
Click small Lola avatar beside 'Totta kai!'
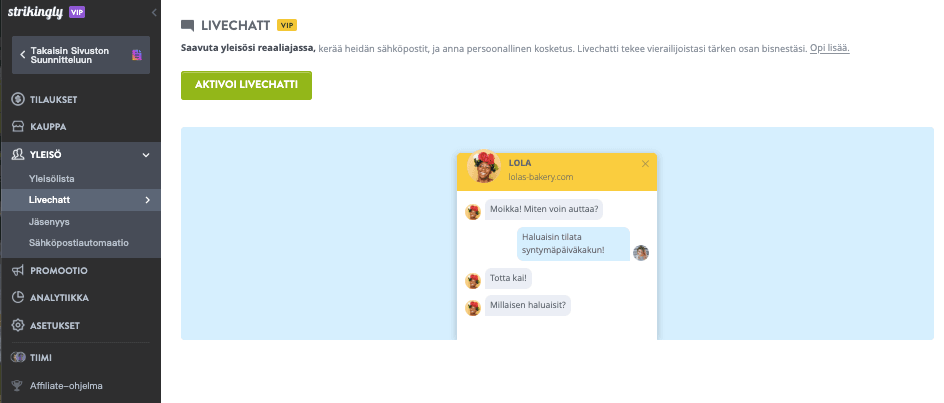(x=473, y=281)
